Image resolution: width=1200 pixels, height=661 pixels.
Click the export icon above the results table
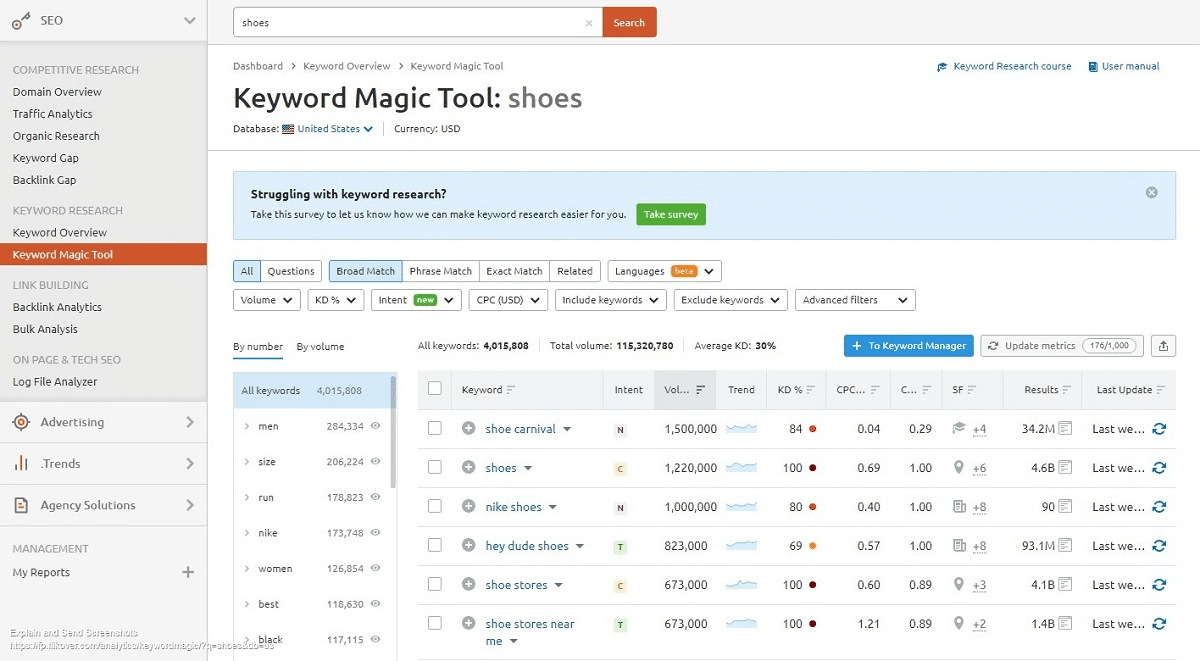[1163, 345]
